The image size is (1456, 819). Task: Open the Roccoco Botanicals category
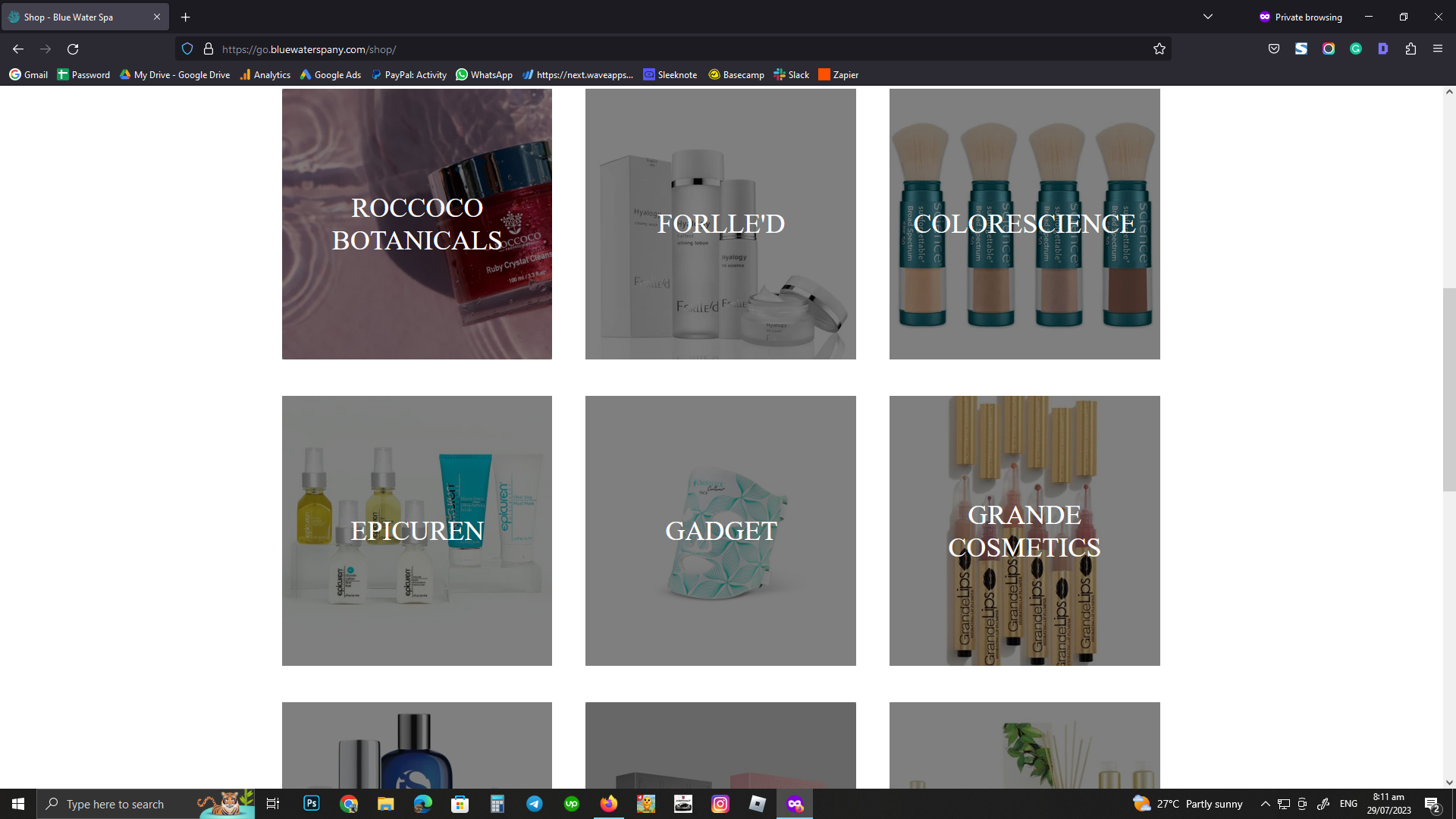pos(417,224)
